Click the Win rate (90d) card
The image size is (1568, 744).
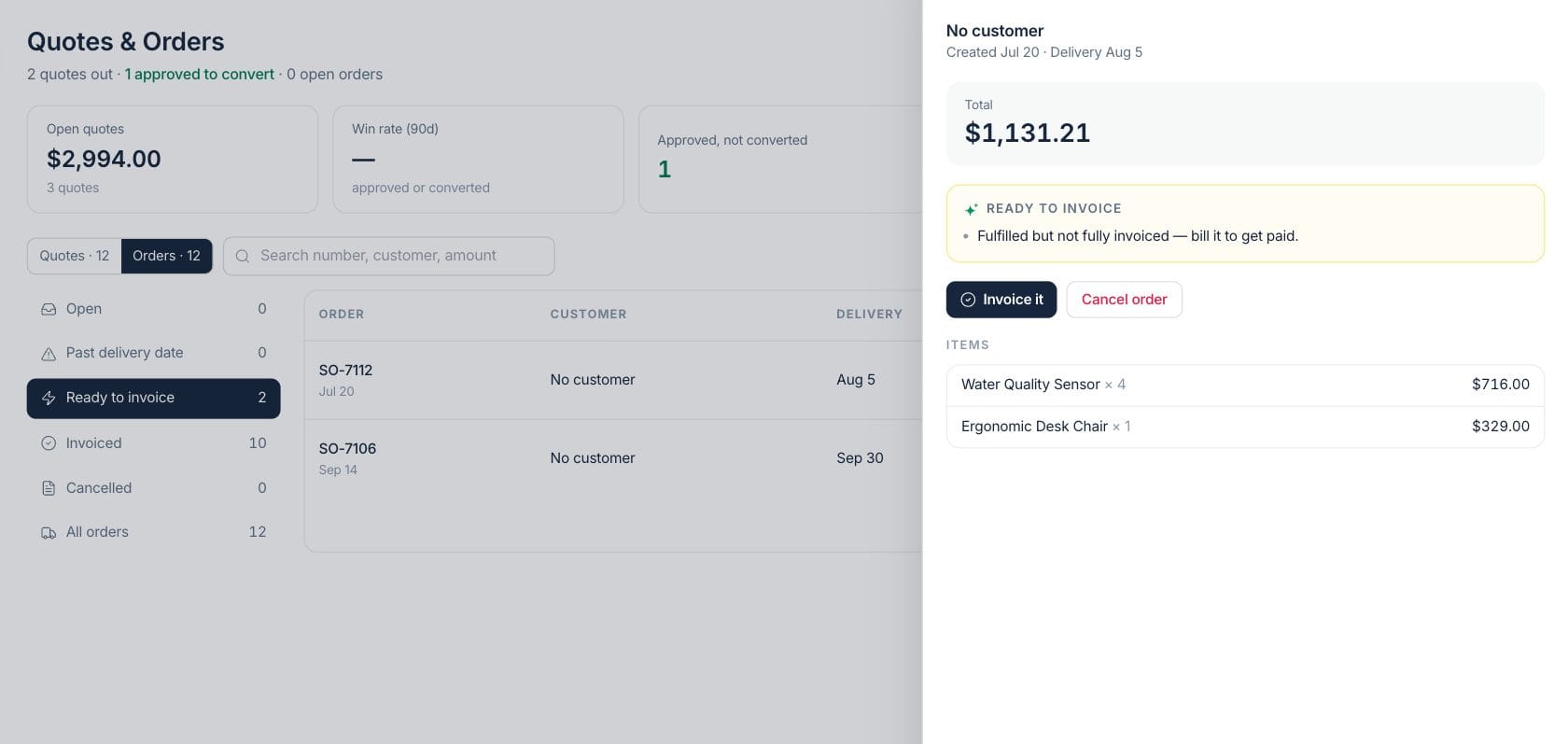click(478, 159)
